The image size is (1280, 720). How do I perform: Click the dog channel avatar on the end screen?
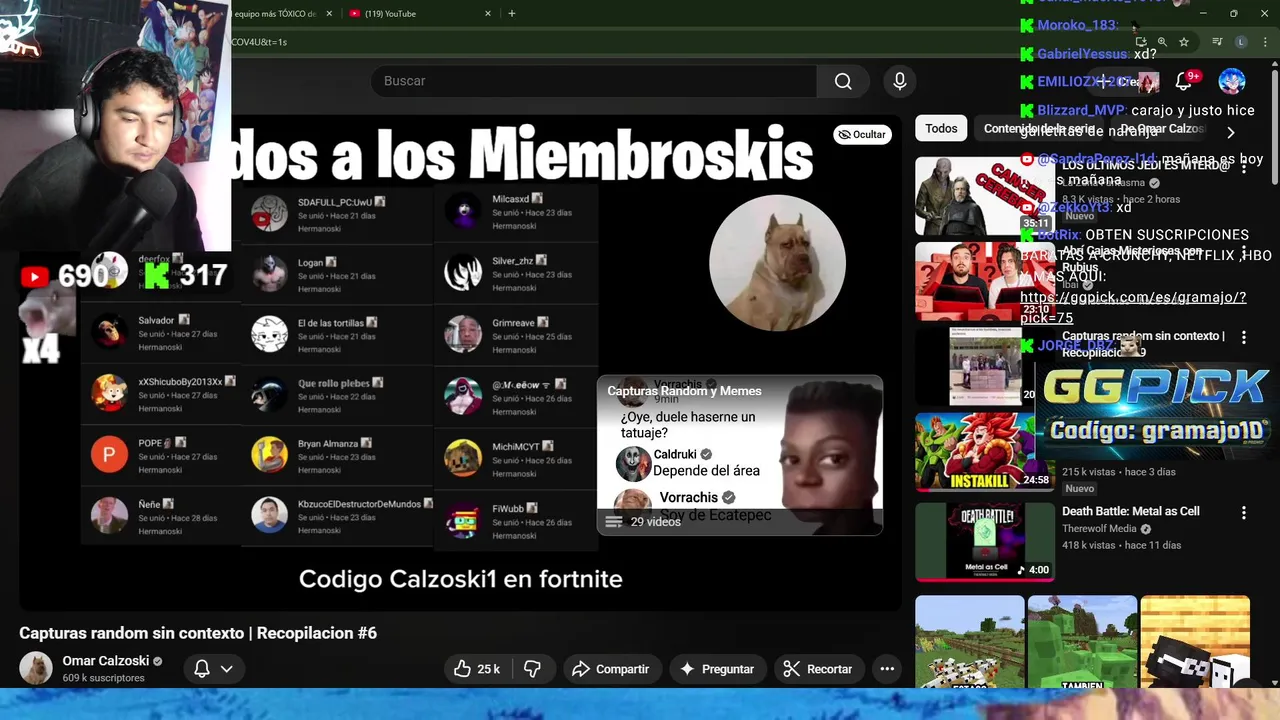tap(777, 263)
